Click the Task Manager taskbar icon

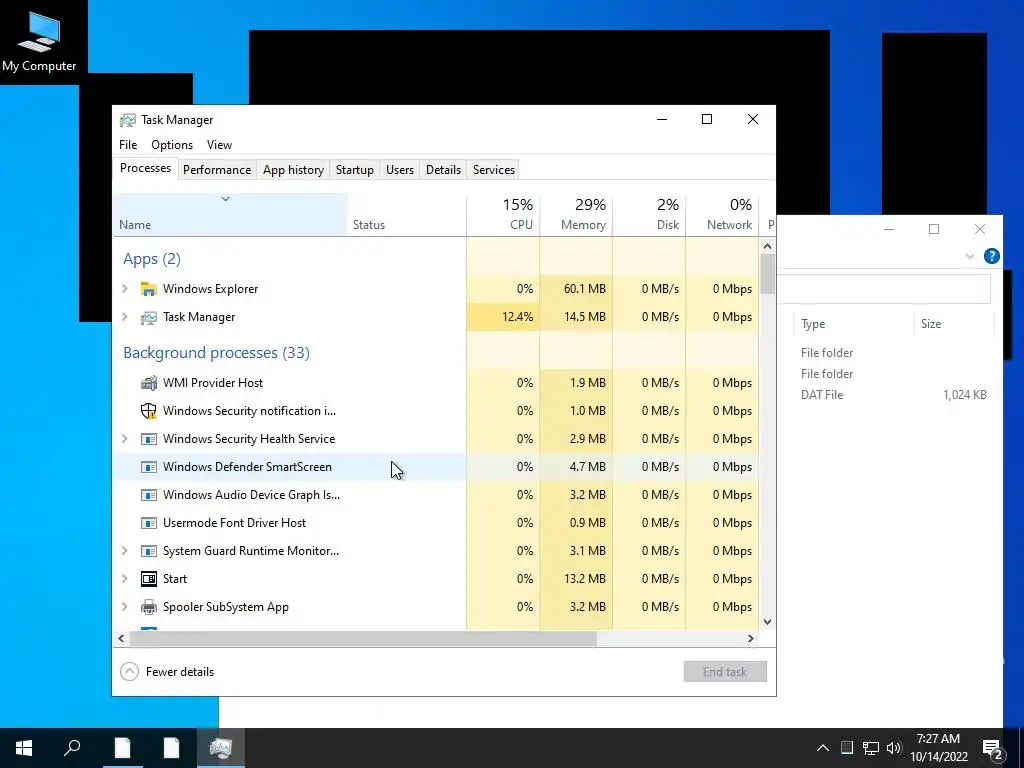(221, 748)
